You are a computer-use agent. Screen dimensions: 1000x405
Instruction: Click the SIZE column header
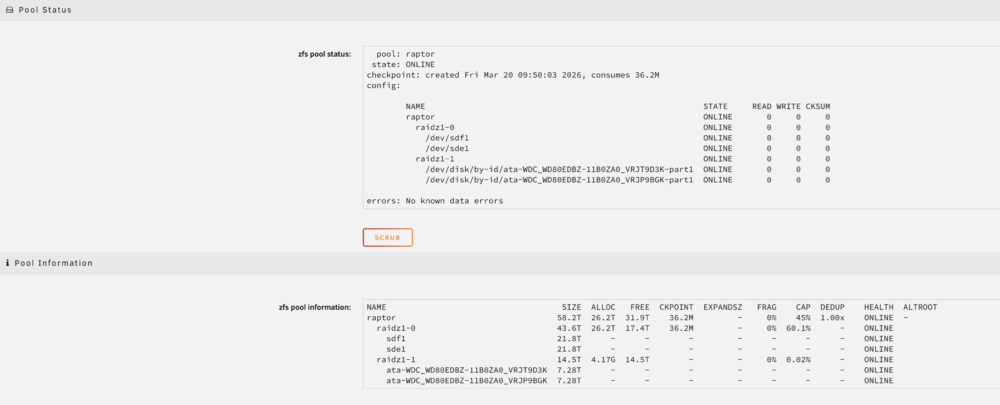pyautogui.click(x=571, y=307)
